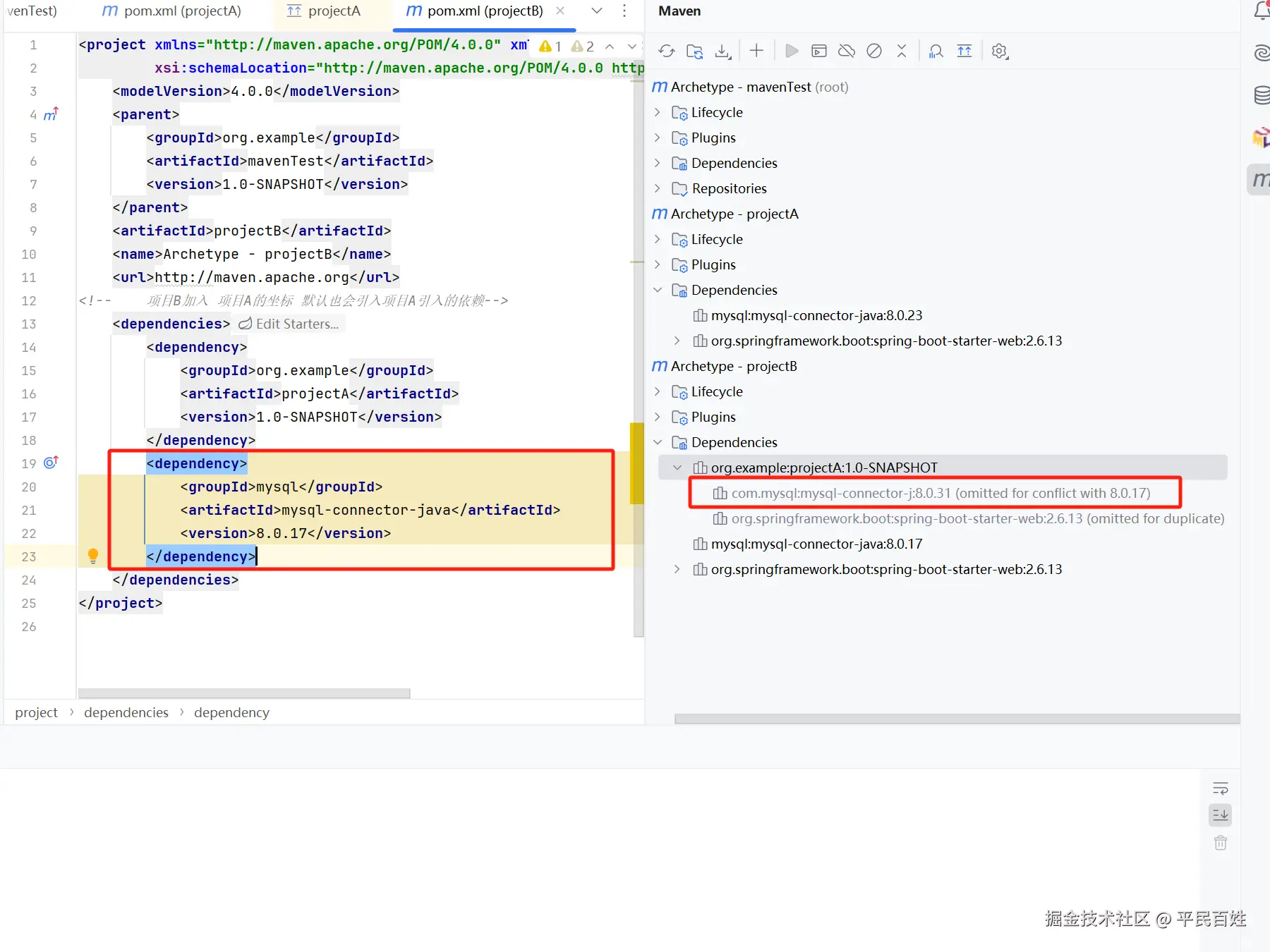Reload all Maven projects
Viewport: 1270px width, 952px height.
667,51
